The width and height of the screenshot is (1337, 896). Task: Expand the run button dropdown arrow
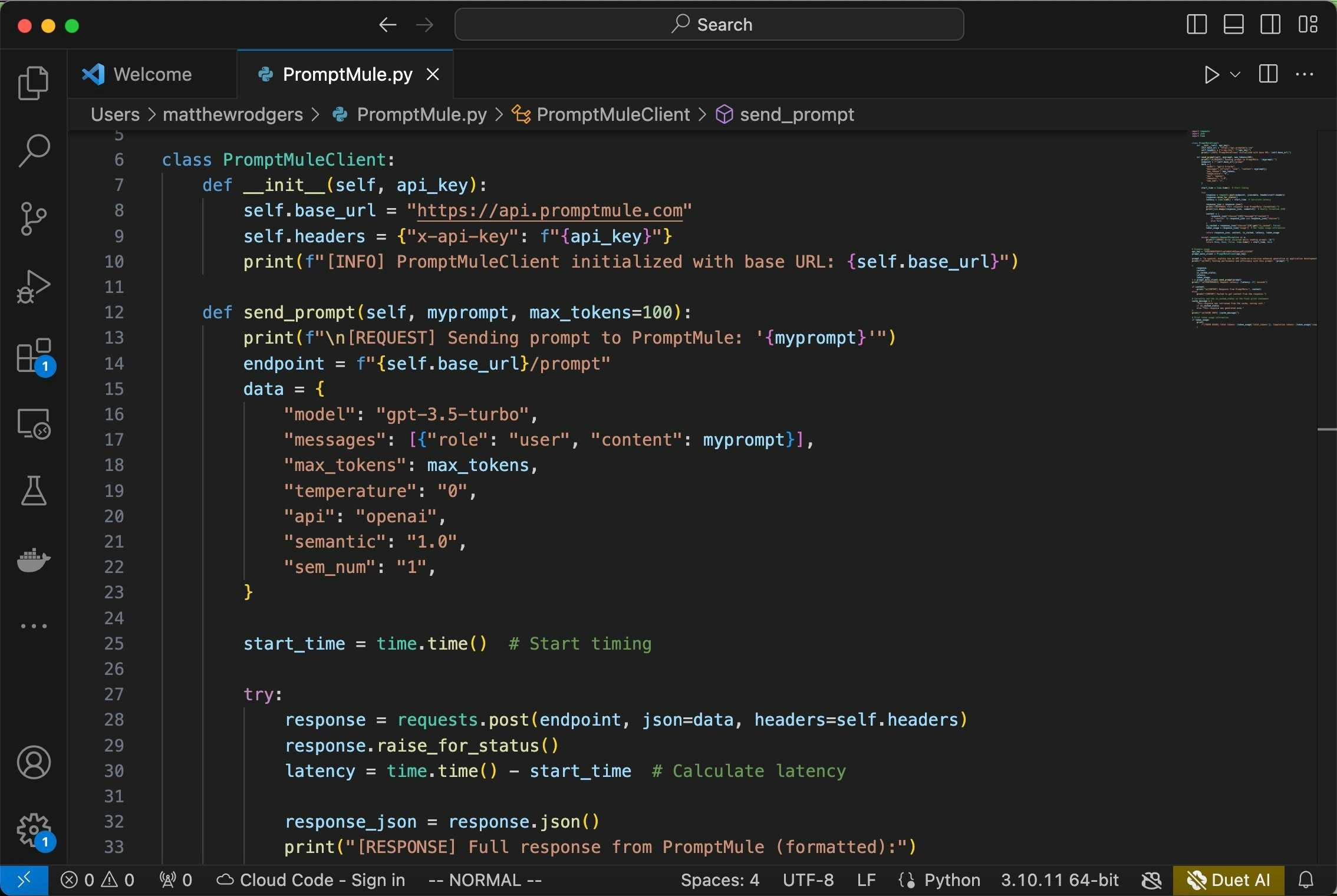[x=1236, y=75]
